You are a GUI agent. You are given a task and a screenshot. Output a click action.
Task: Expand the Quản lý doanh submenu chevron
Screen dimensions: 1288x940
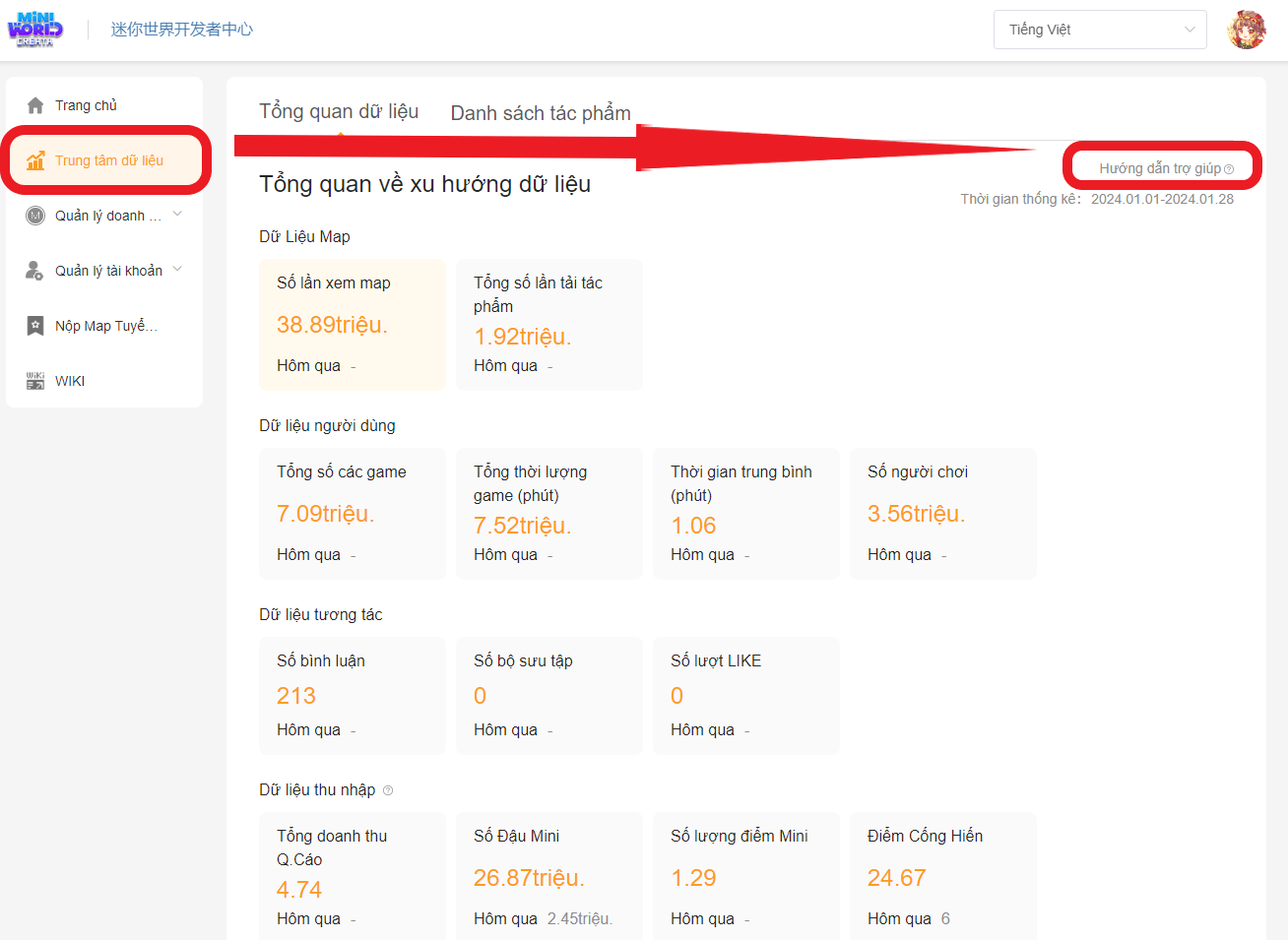point(177,214)
